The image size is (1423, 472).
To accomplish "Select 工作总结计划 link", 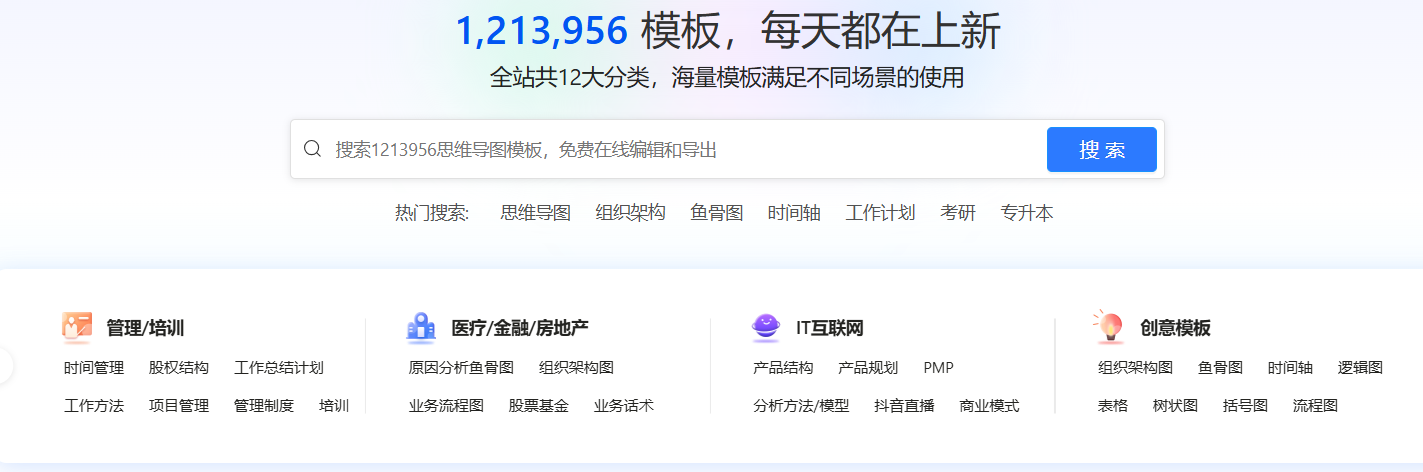I will [x=279, y=368].
